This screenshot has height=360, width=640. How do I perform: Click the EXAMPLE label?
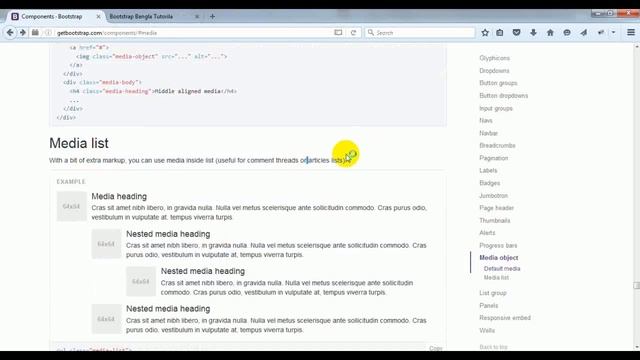[x=71, y=182]
